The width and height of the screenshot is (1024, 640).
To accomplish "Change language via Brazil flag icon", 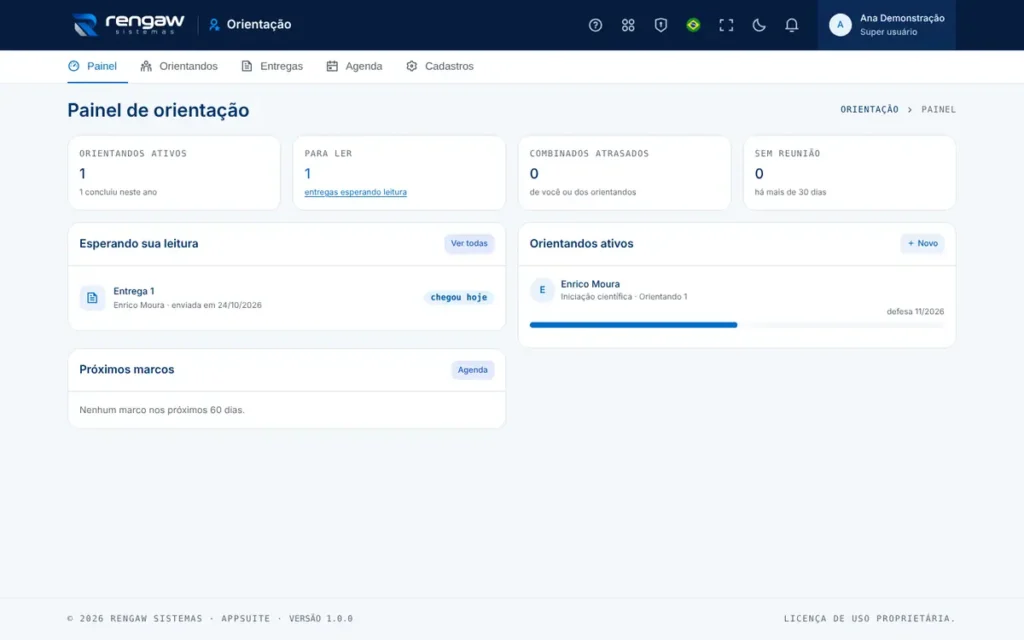I will (x=693, y=25).
